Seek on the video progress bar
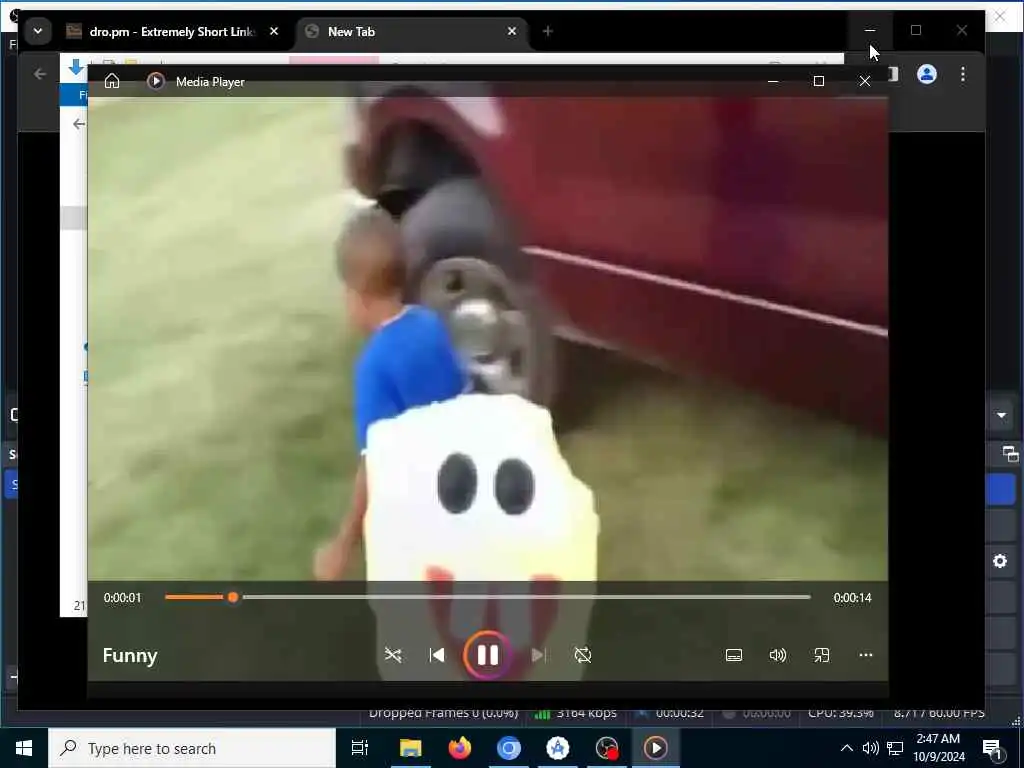Viewport: 1024px width, 768px height. tap(488, 597)
